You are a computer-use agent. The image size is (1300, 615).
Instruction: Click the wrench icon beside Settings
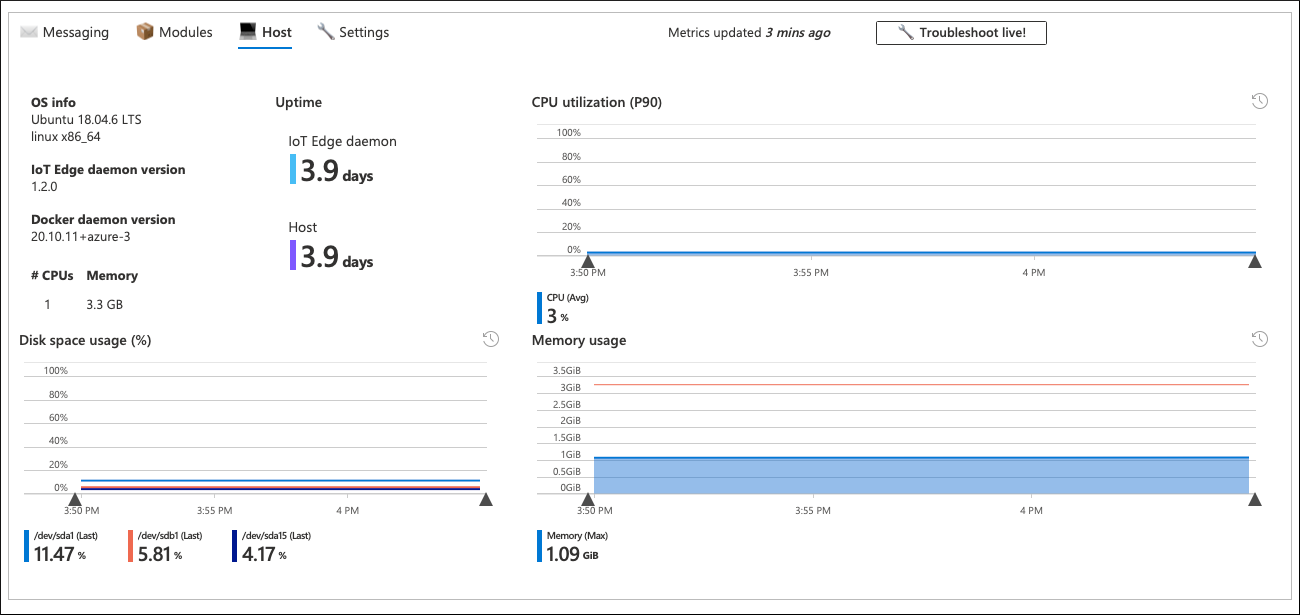pyautogui.click(x=325, y=32)
